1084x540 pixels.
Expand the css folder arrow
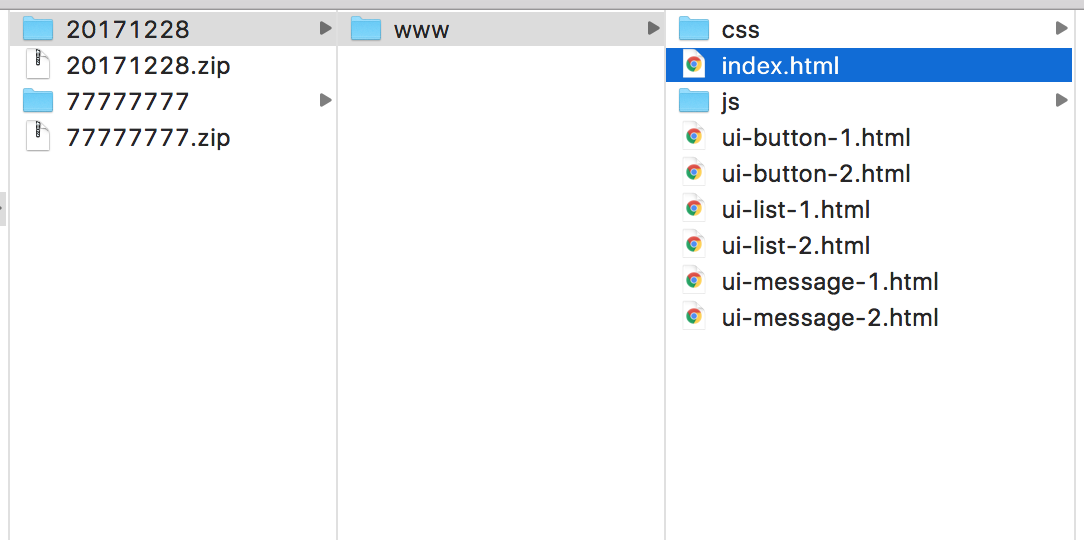pos(1061,29)
